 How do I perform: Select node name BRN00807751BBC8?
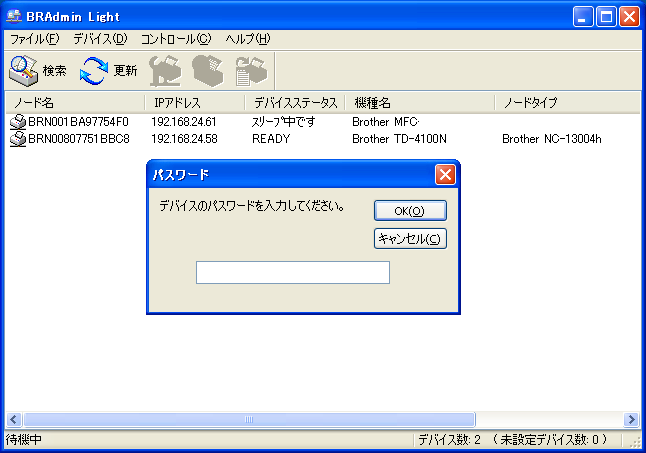pyautogui.click(x=79, y=139)
